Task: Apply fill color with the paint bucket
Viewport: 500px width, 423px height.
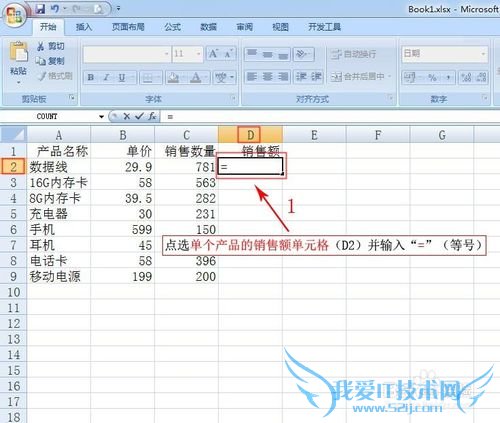Action: coord(173,78)
